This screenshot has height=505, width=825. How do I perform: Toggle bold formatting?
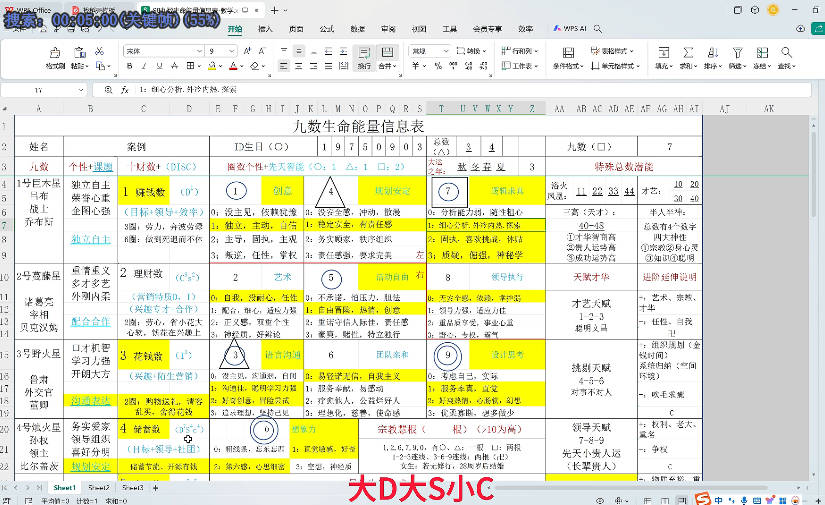pos(129,67)
